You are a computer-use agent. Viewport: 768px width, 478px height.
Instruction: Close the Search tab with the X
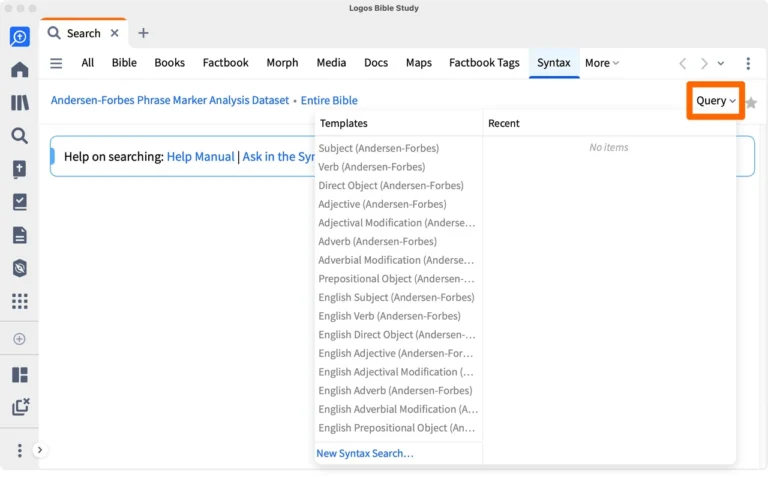(115, 33)
